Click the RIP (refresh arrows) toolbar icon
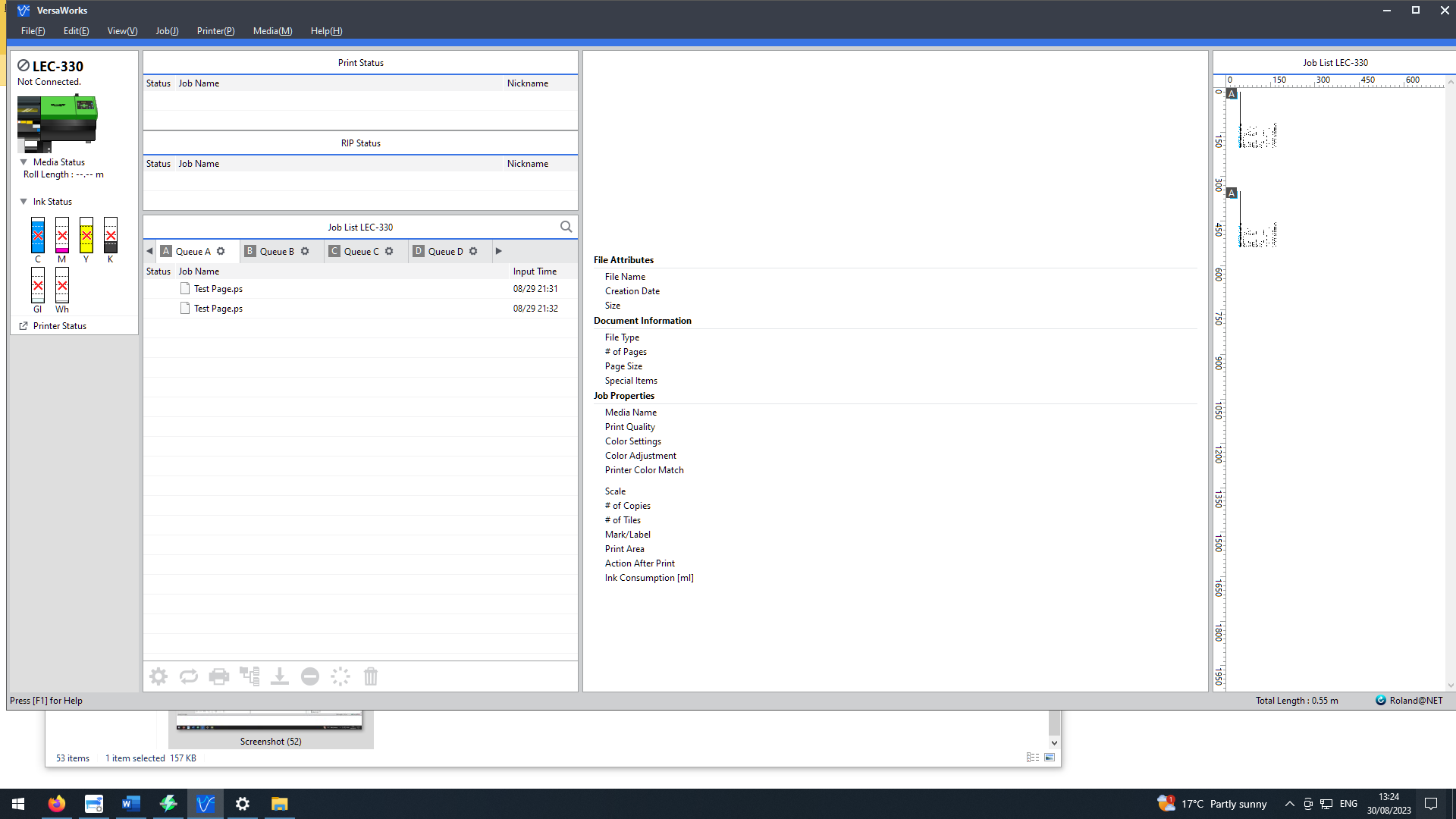Viewport: 1456px width, 819px height. point(189,676)
